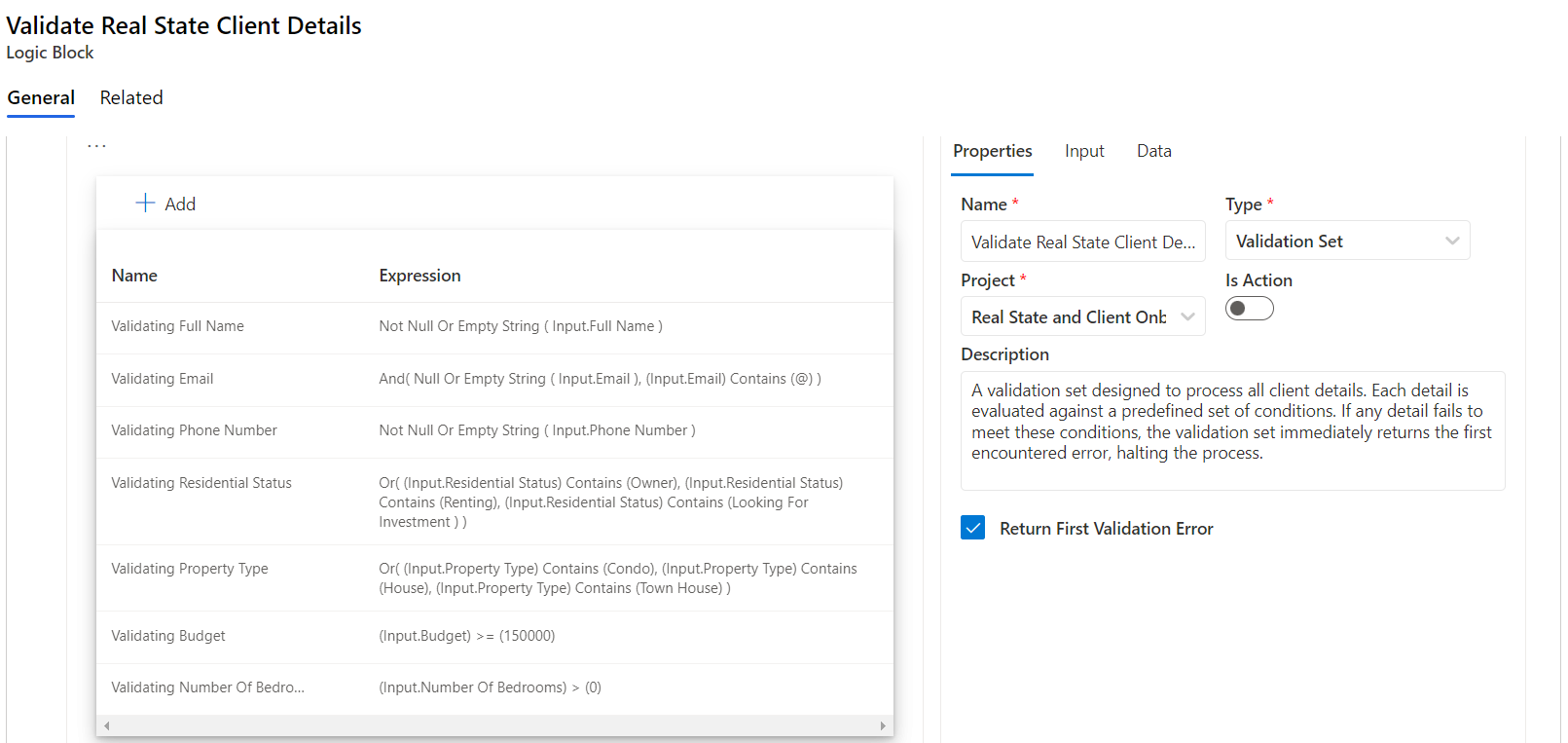The height and width of the screenshot is (743, 1568).
Task: Select the Validating Budget row
Action: click(168, 636)
